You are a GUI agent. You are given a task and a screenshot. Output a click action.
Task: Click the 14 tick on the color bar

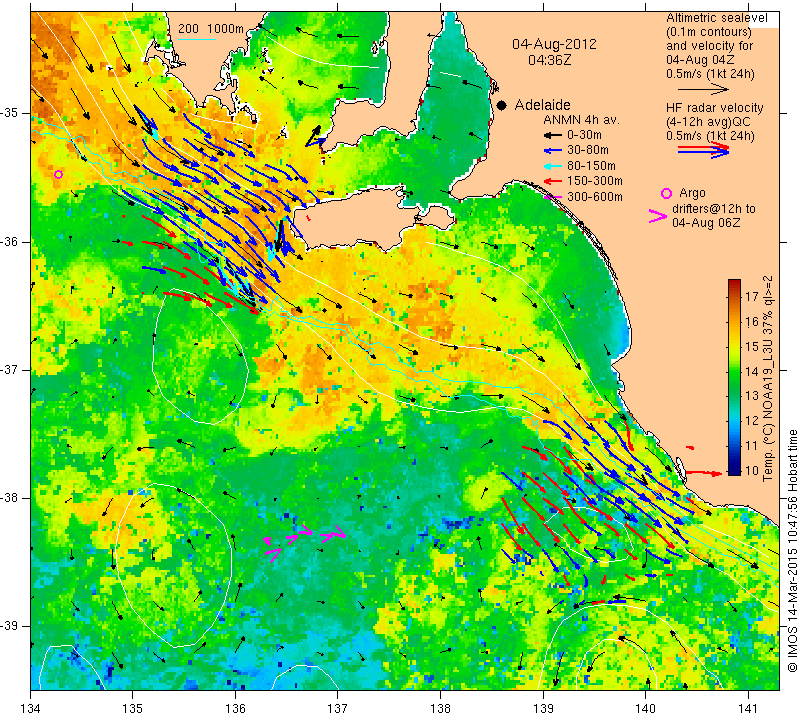click(x=752, y=371)
